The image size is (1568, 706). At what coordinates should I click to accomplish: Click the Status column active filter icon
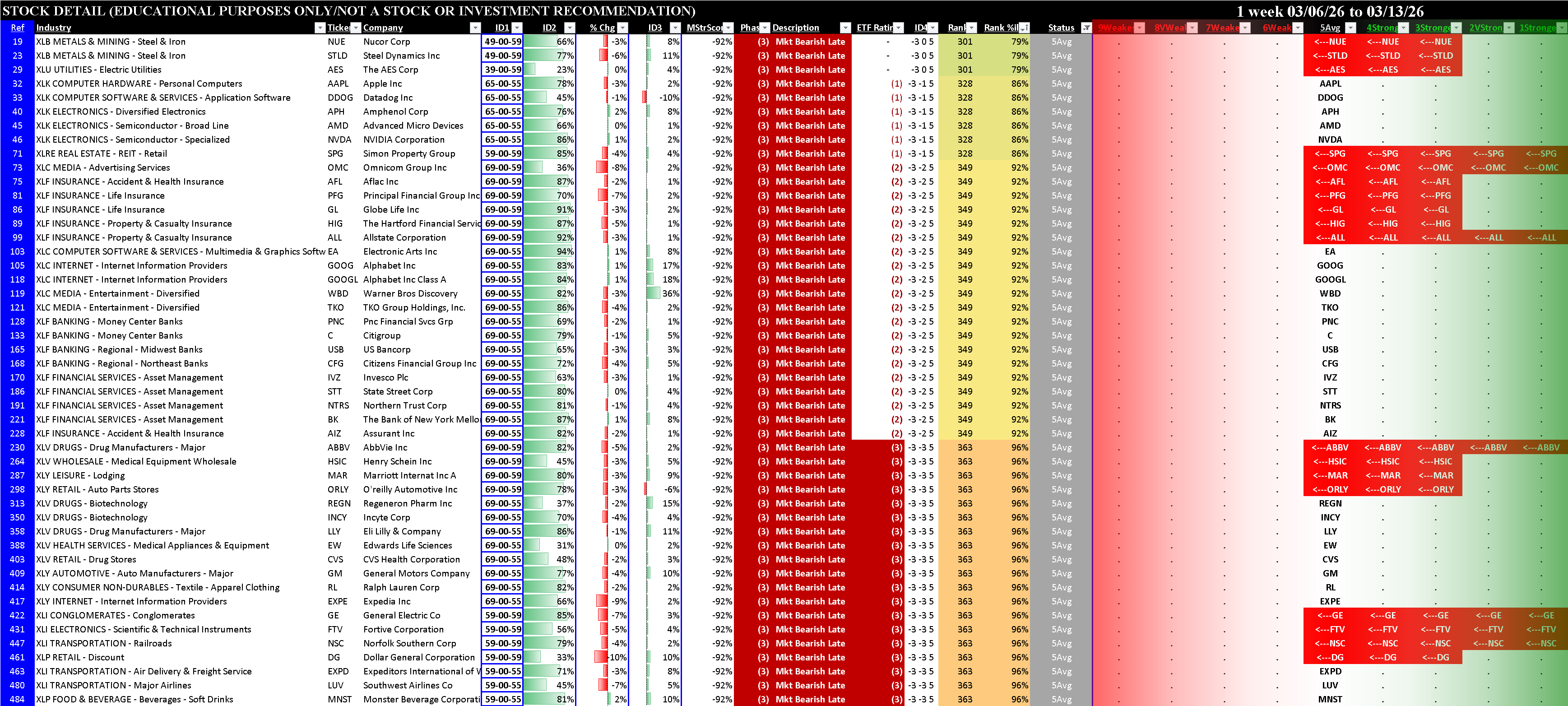[1086, 28]
